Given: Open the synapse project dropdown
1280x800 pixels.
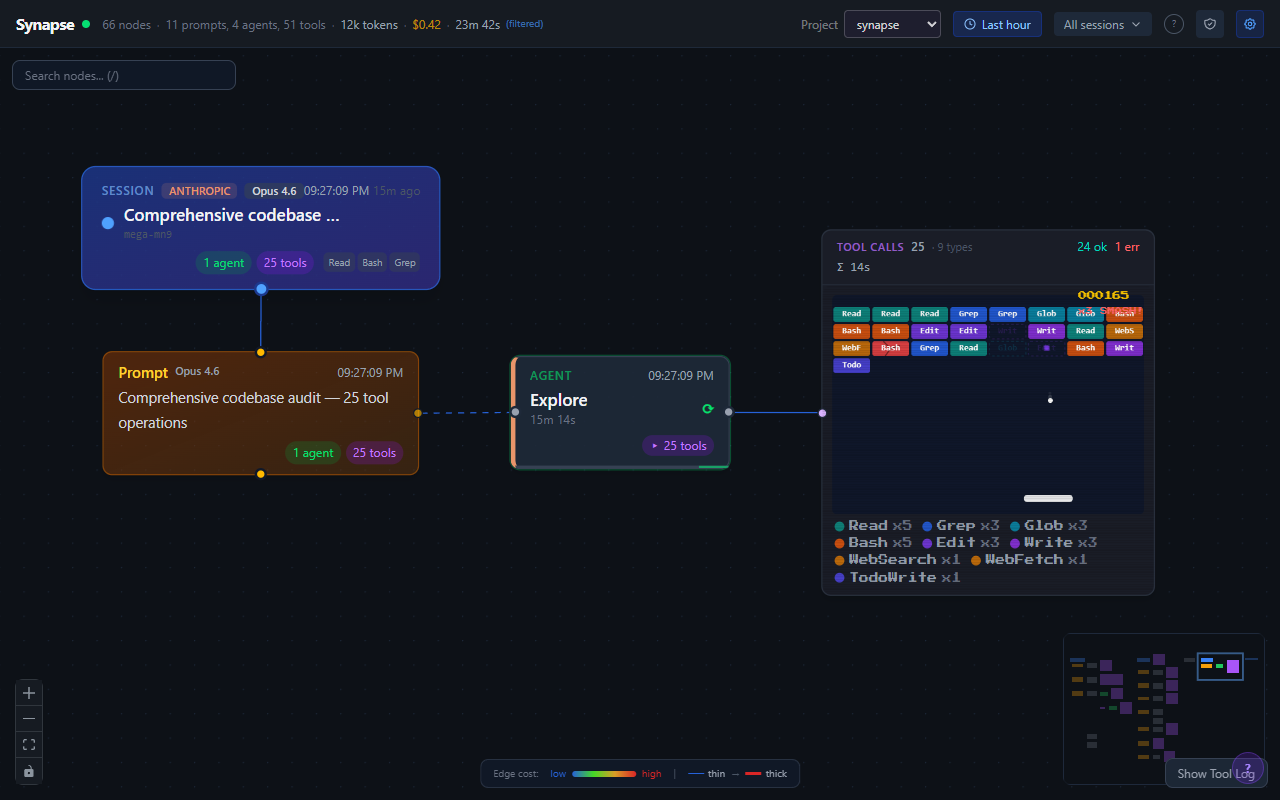Looking at the screenshot, I should (892, 23).
